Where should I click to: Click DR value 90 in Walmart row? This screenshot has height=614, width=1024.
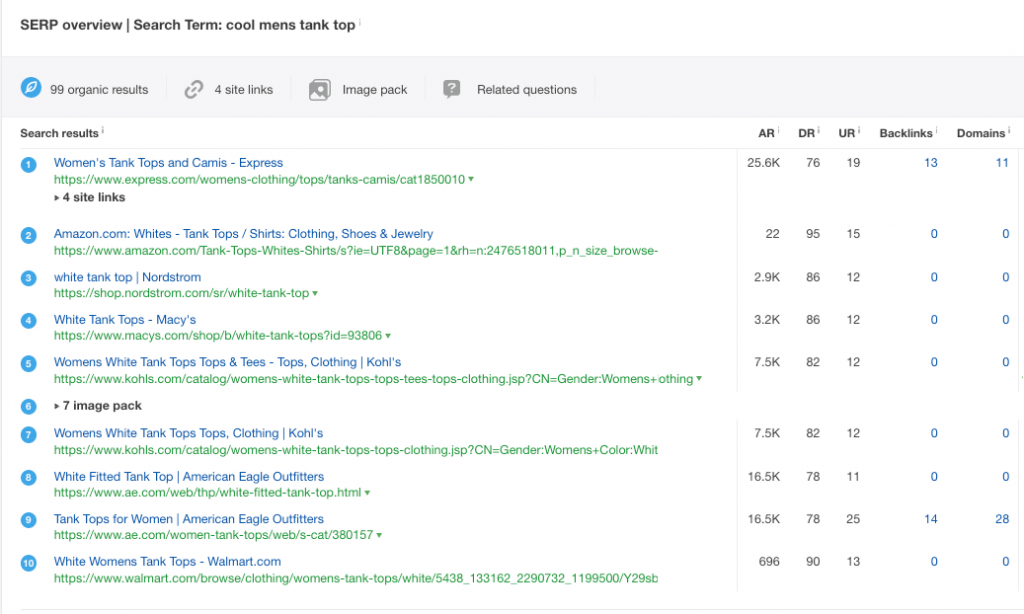(813, 562)
